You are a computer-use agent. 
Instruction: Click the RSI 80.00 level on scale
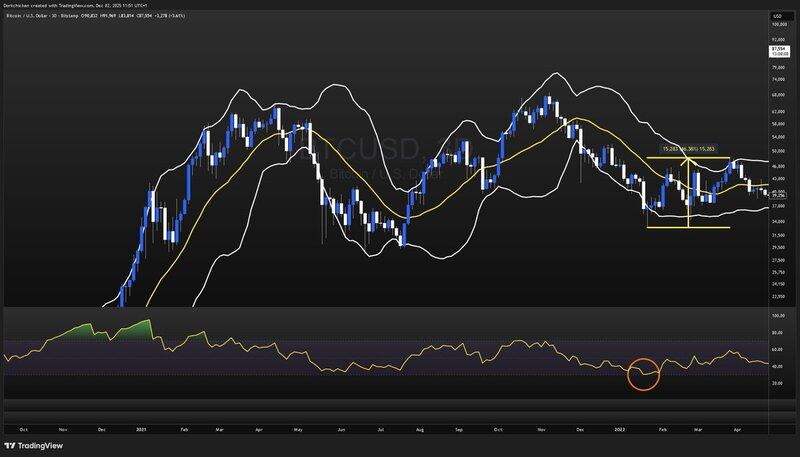pos(777,332)
